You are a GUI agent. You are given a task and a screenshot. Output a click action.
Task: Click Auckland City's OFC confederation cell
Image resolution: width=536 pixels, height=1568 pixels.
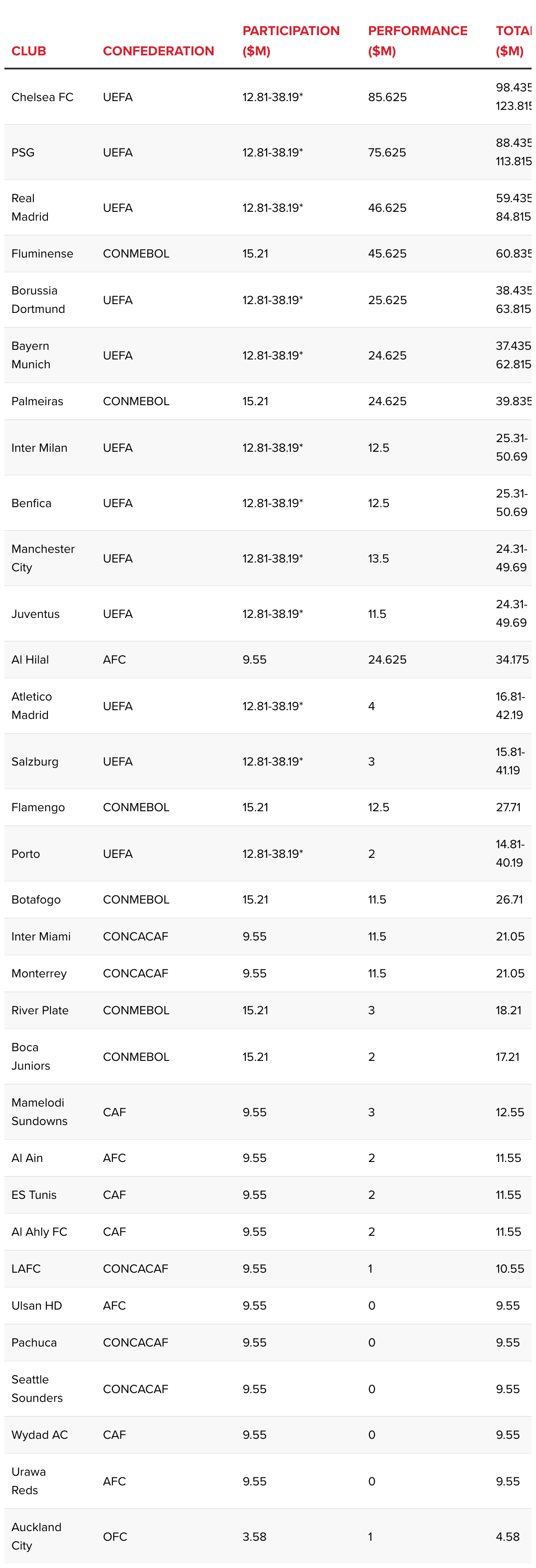coord(115,1537)
